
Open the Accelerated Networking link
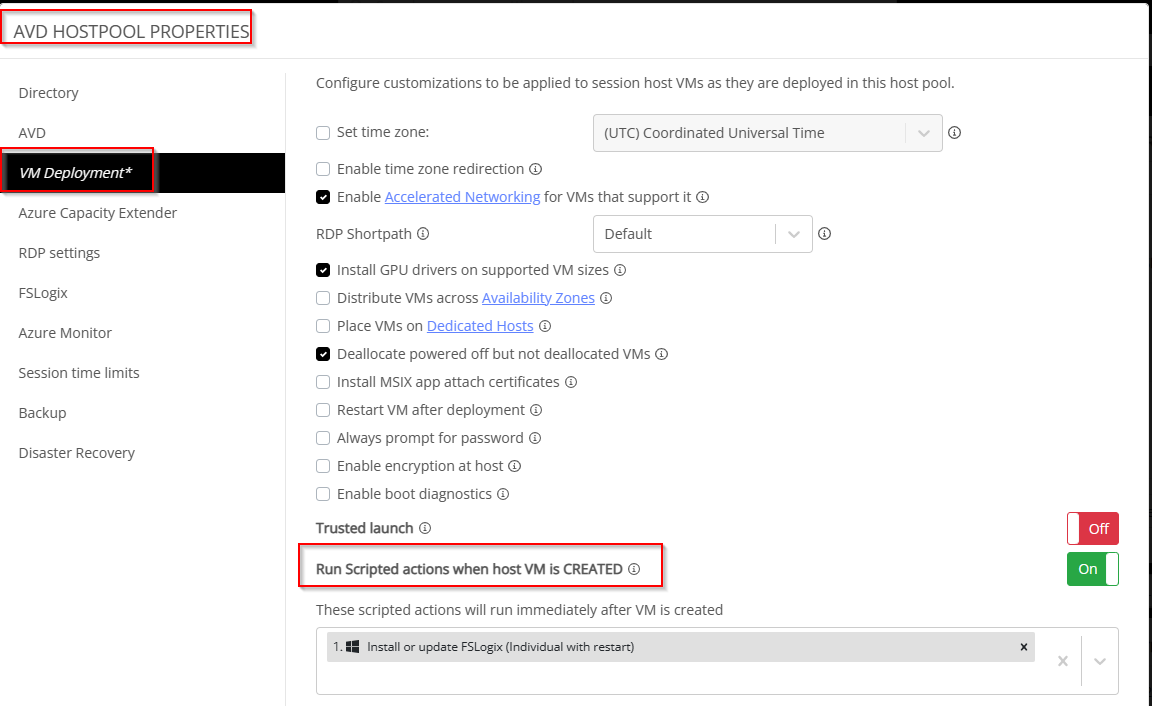(x=462, y=196)
